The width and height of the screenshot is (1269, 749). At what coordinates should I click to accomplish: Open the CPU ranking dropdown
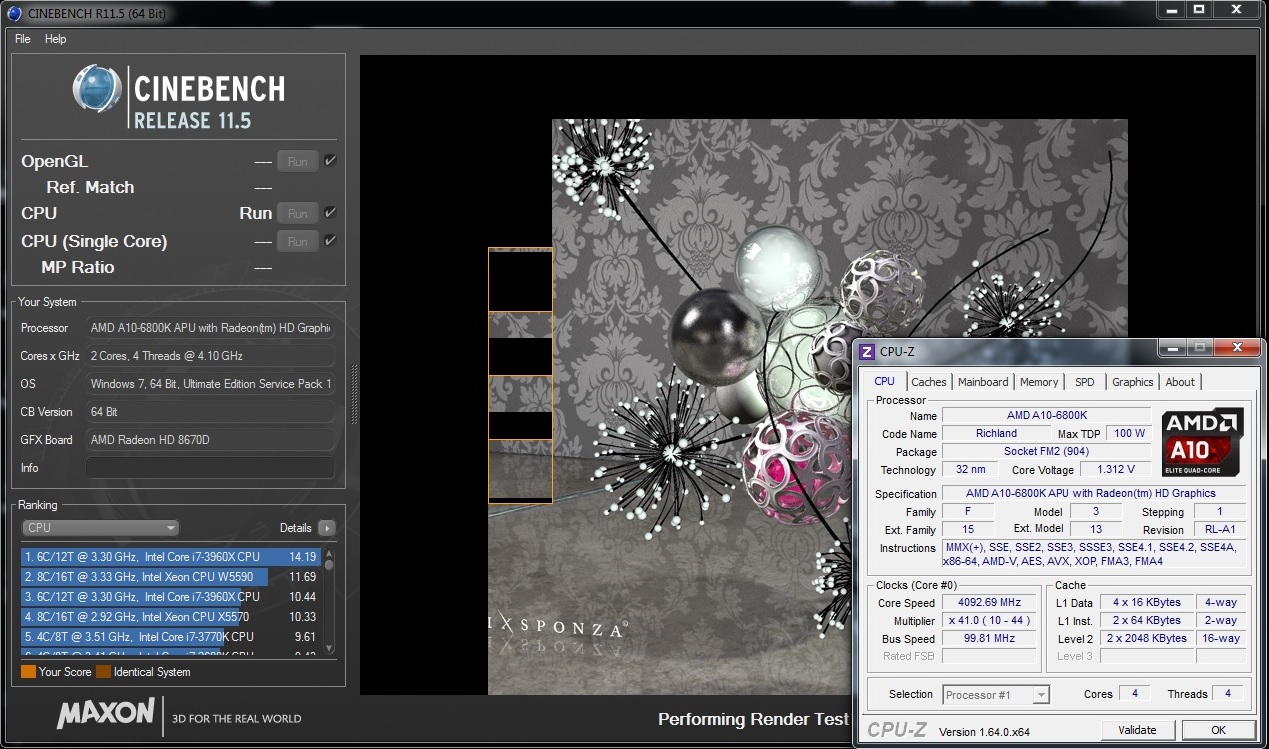pos(100,528)
